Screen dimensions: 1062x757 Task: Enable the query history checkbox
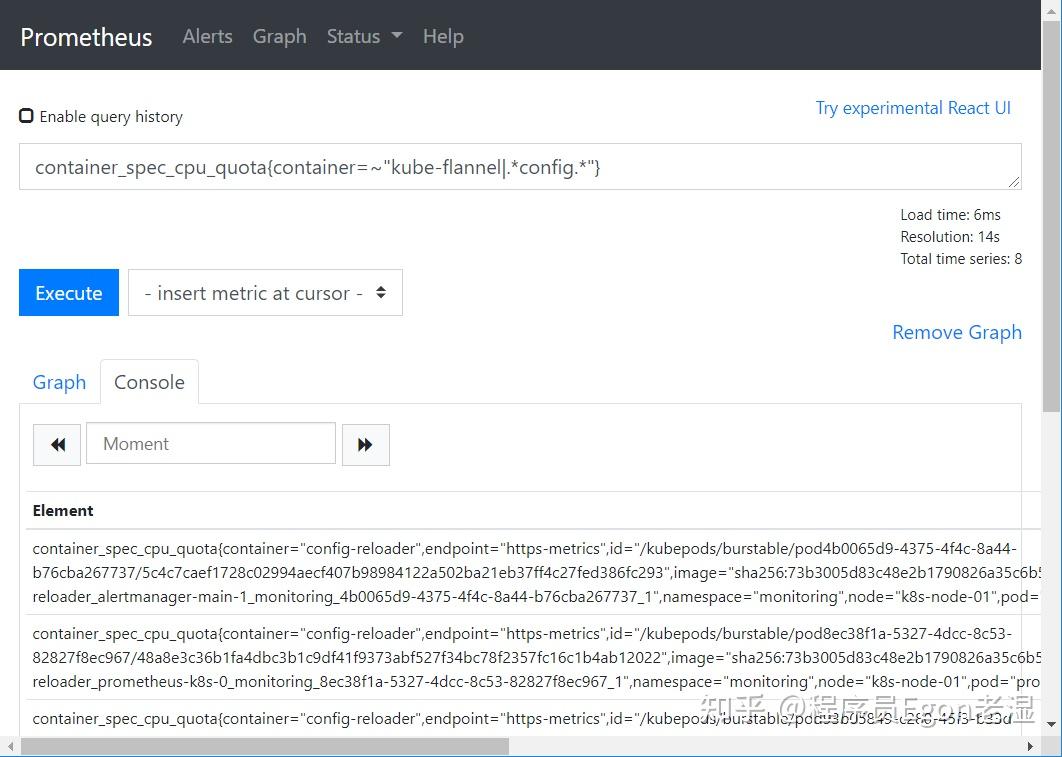click(x=26, y=116)
